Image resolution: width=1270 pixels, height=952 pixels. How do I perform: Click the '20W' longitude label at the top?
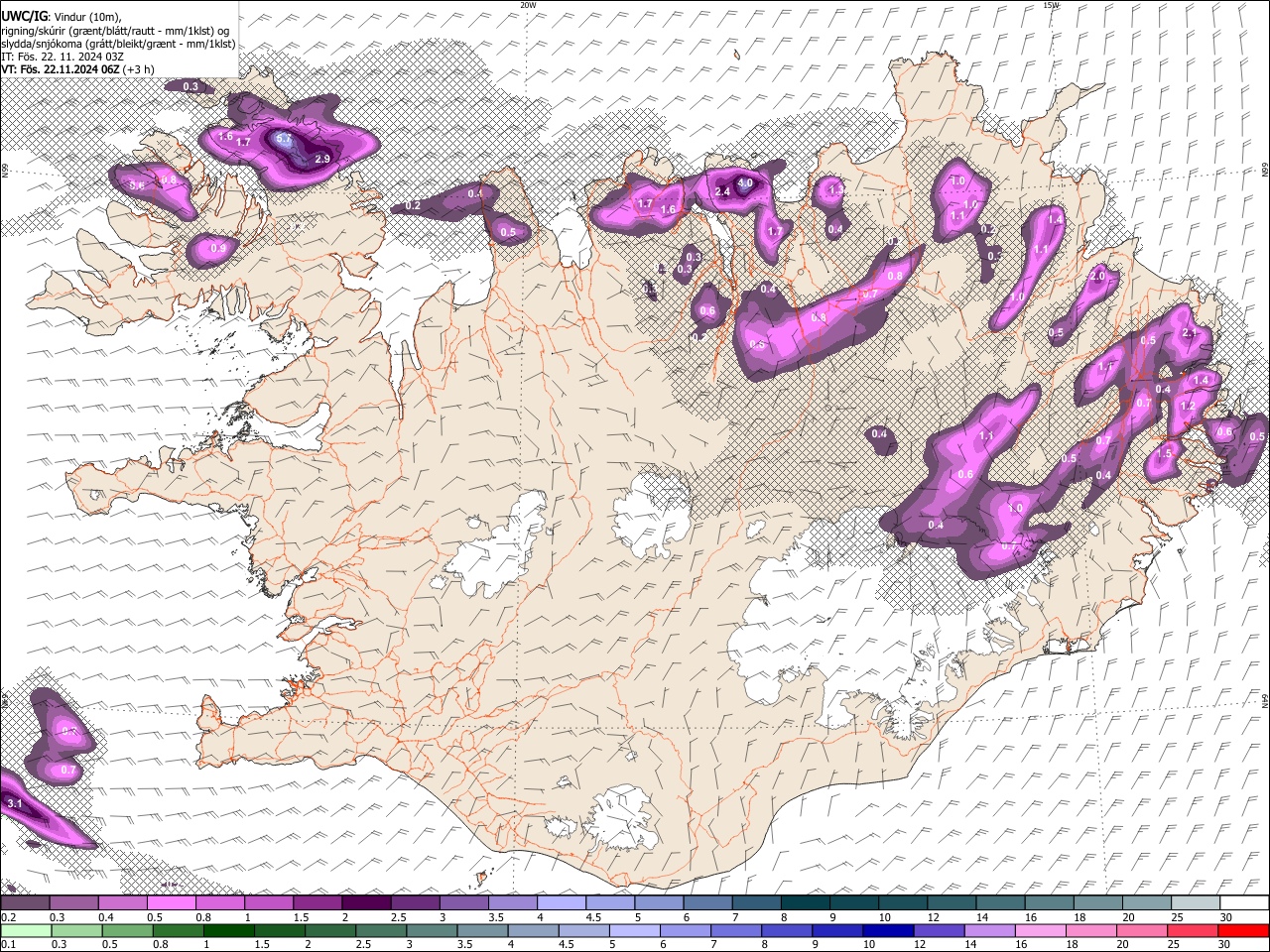coord(528,5)
